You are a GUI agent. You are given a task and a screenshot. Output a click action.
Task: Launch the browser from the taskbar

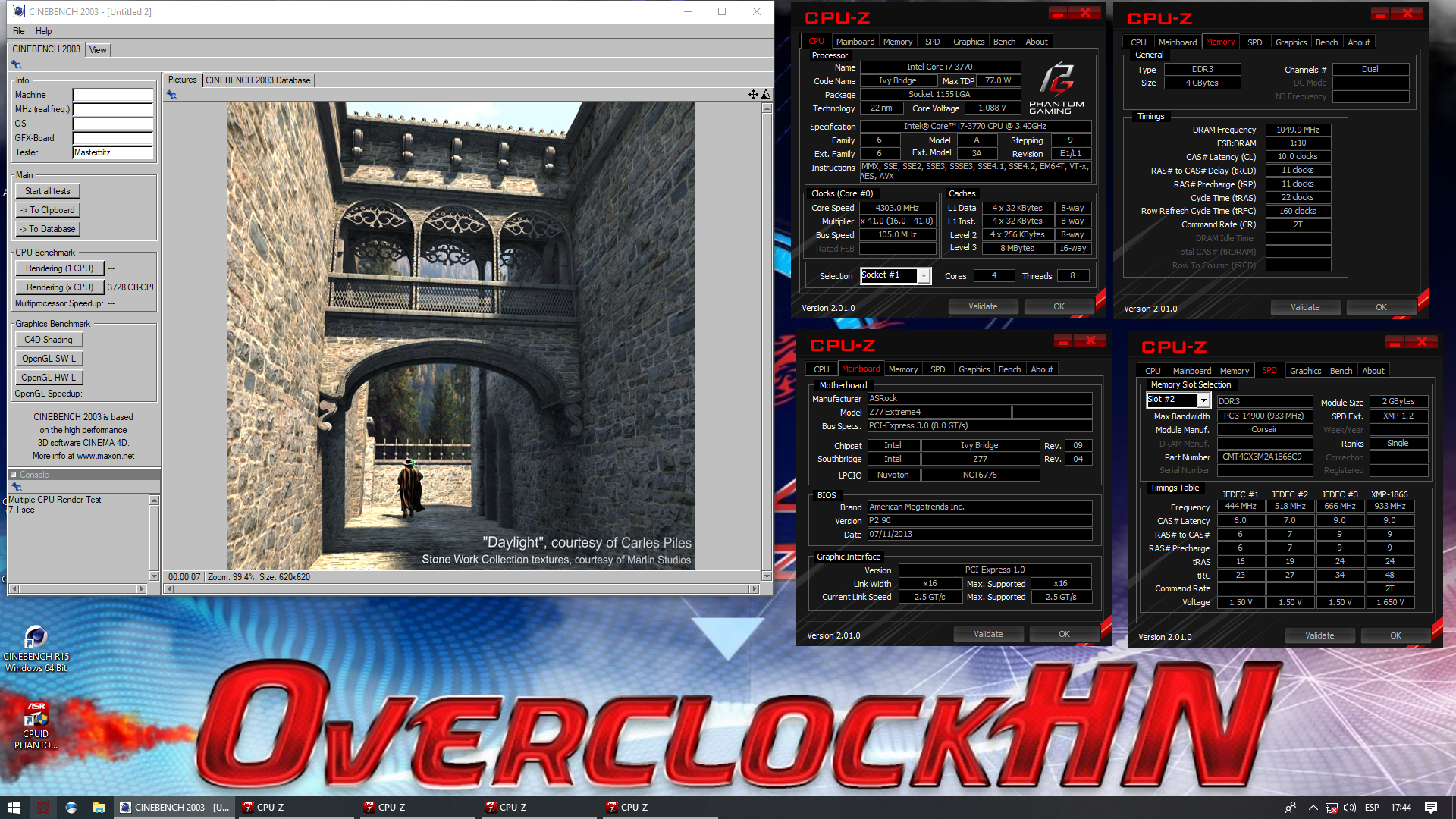71,808
